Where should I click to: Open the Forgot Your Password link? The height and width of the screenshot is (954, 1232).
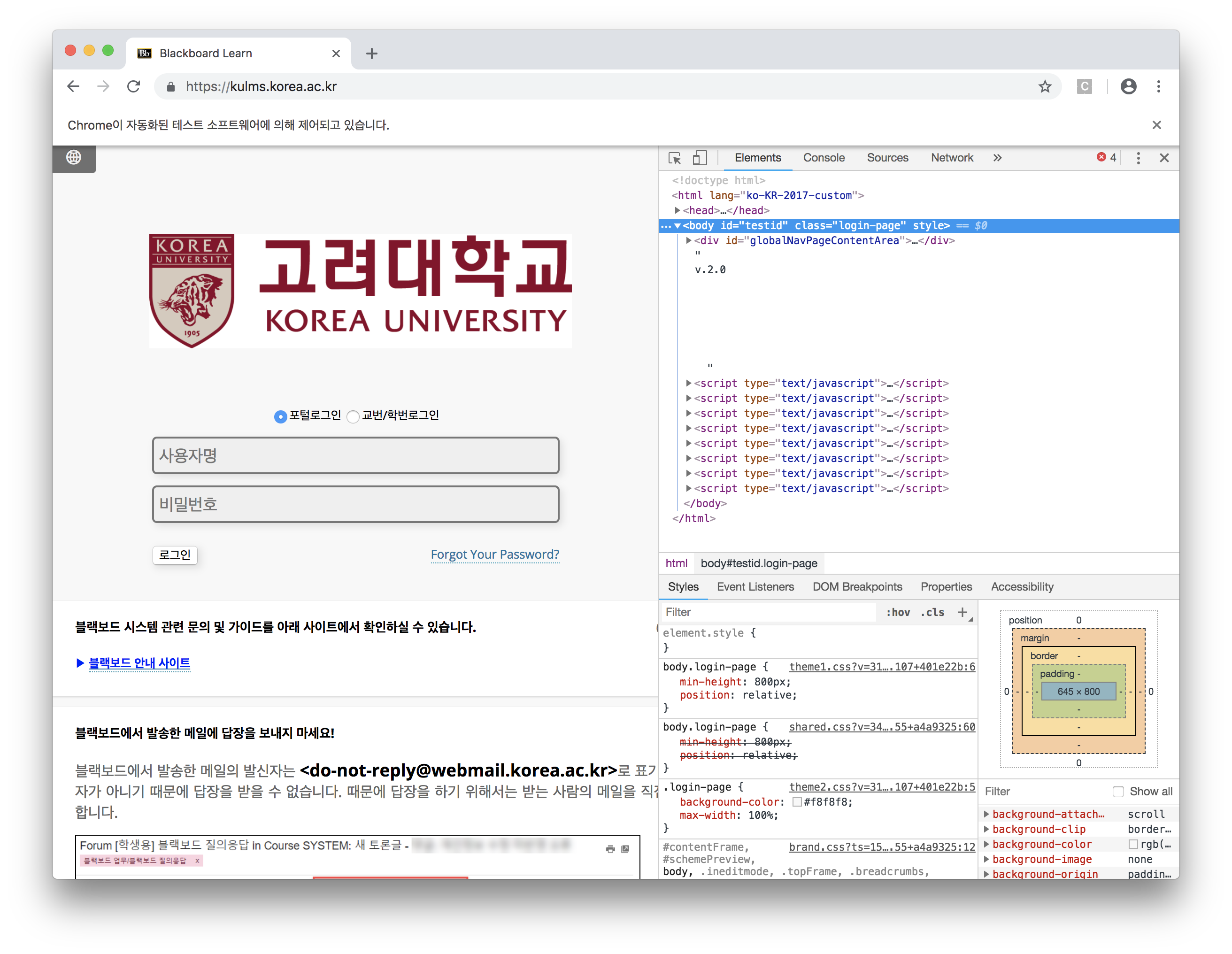point(495,554)
